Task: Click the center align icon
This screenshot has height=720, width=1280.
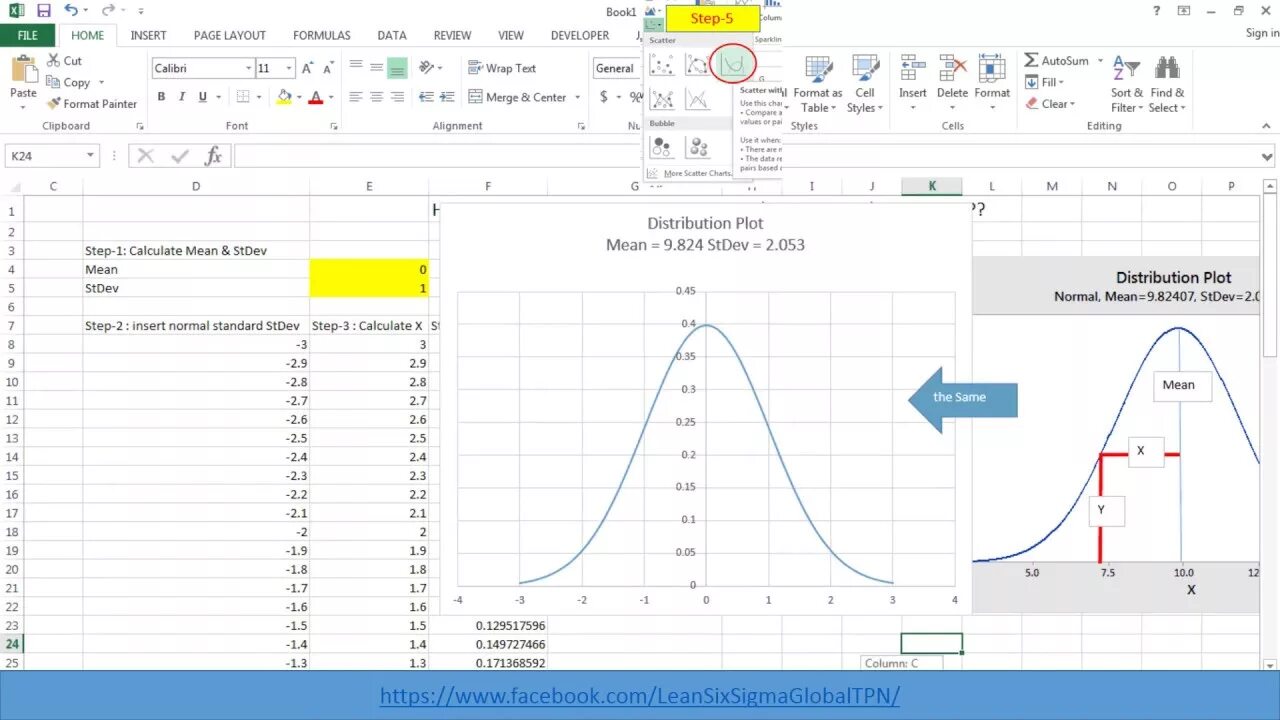Action: (x=376, y=97)
